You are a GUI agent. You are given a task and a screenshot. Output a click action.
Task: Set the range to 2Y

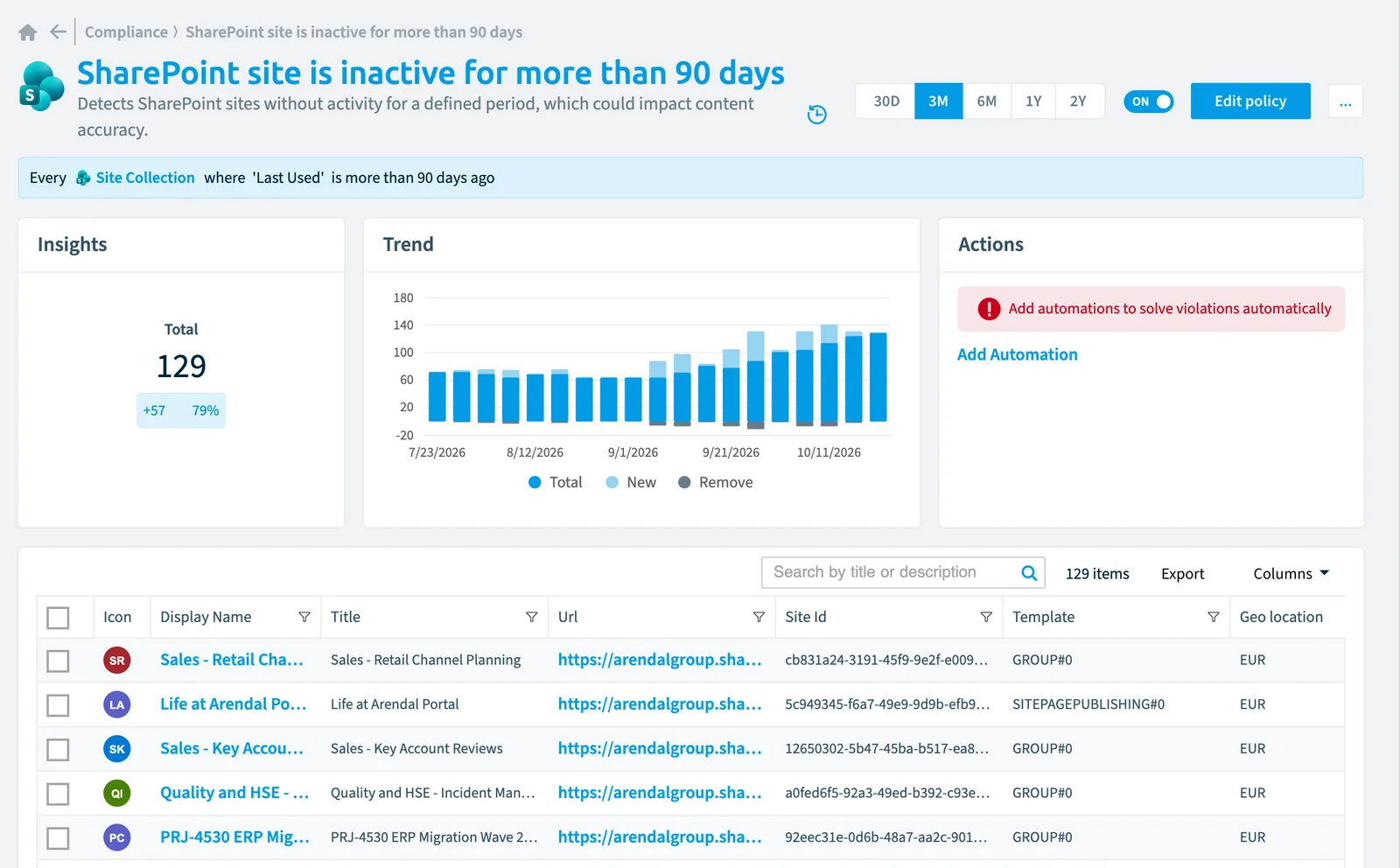click(x=1079, y=101)
